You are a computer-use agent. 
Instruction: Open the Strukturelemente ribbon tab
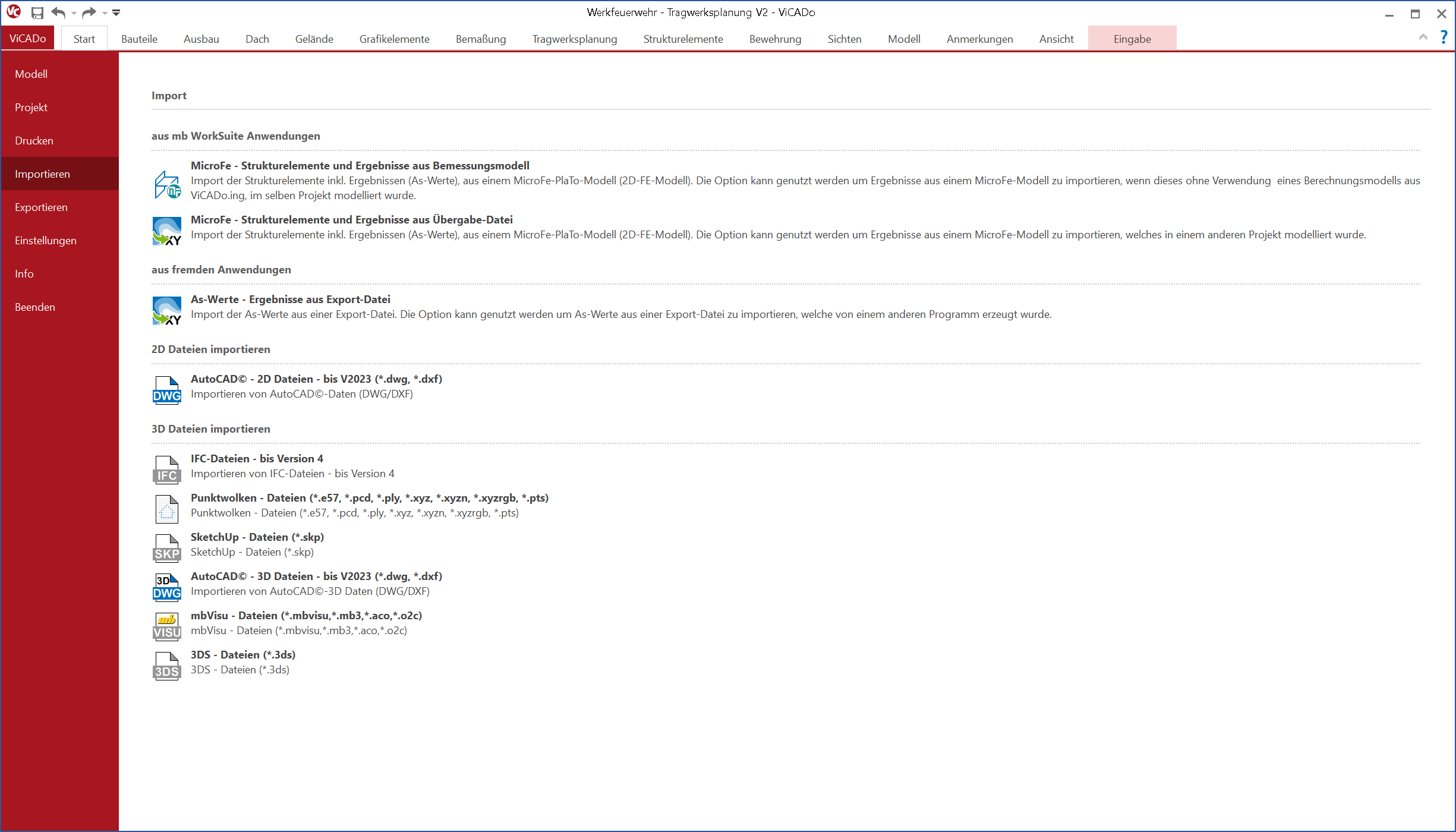[x=683, y=39]
